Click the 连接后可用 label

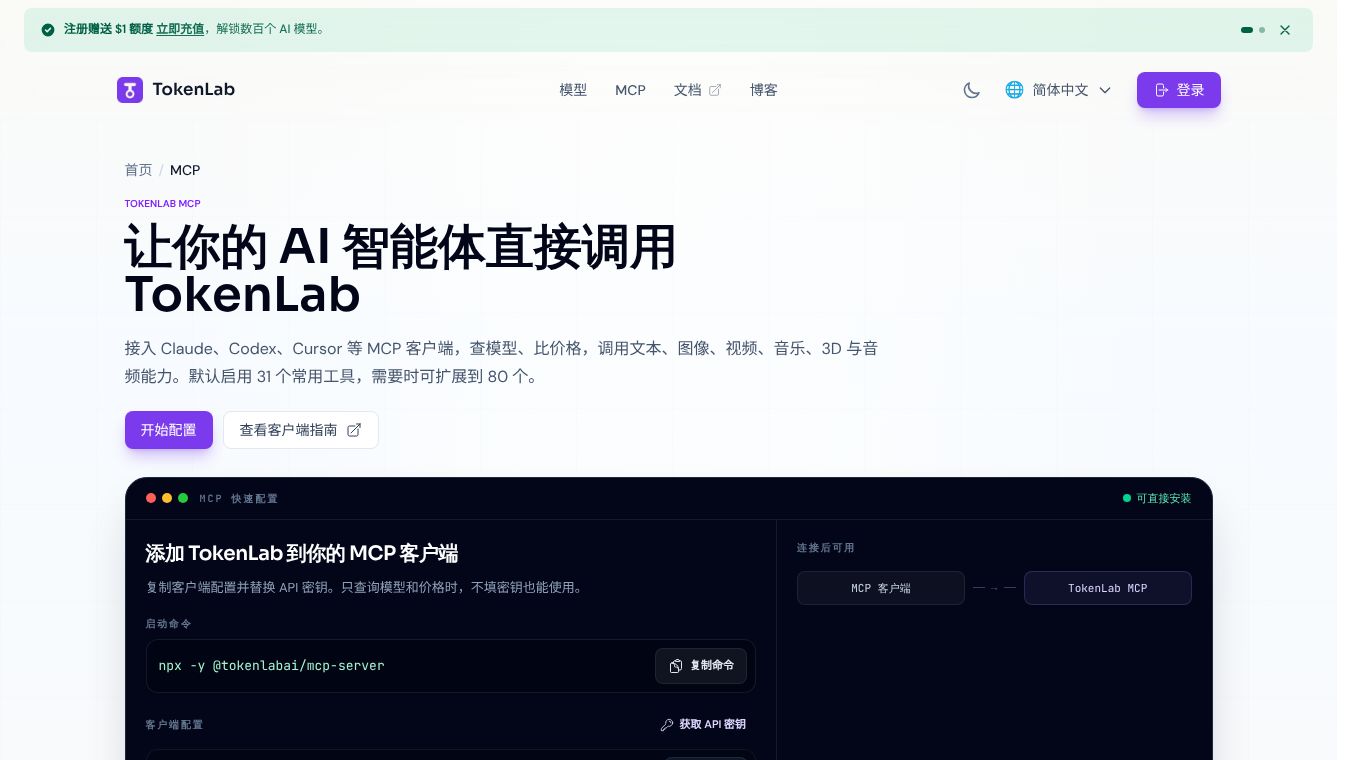coord(826,548)
